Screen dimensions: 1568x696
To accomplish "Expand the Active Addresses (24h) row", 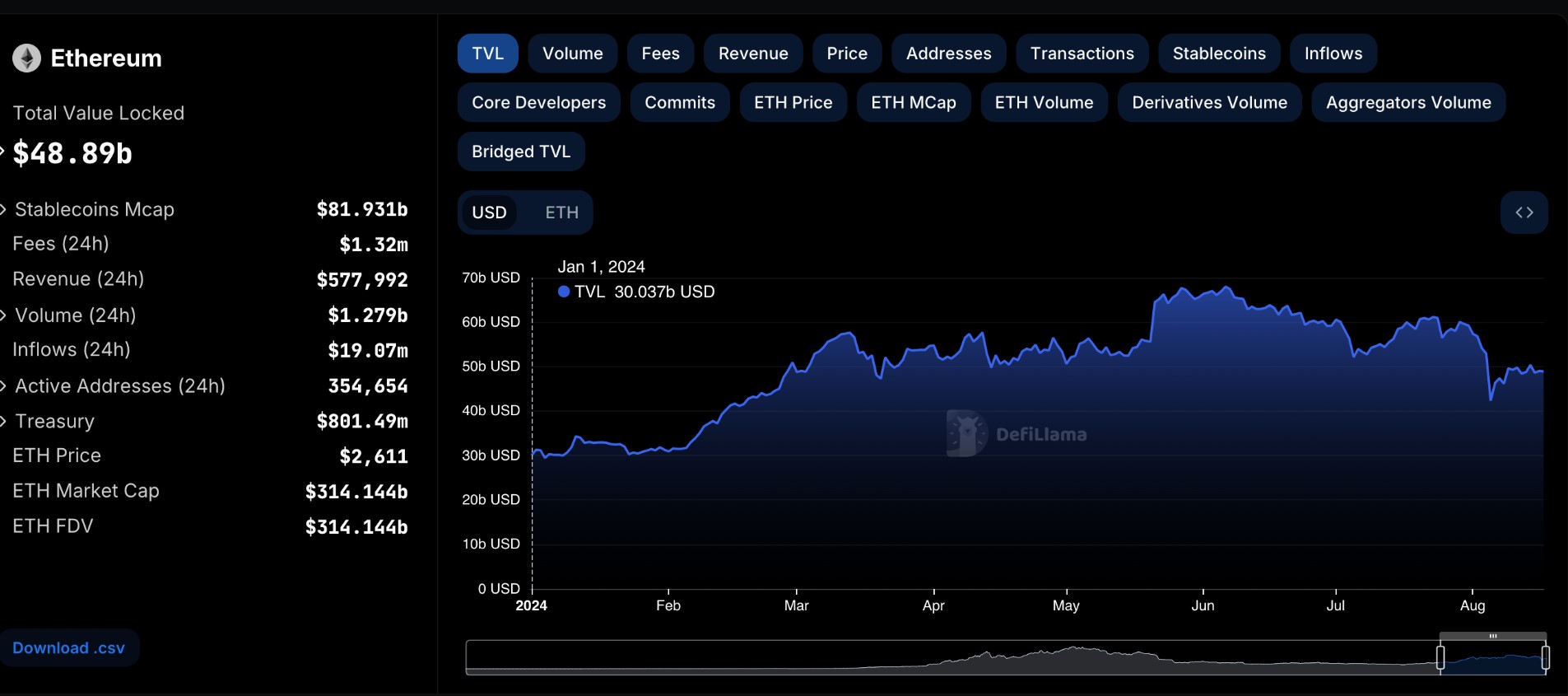I will coord(3,385).
